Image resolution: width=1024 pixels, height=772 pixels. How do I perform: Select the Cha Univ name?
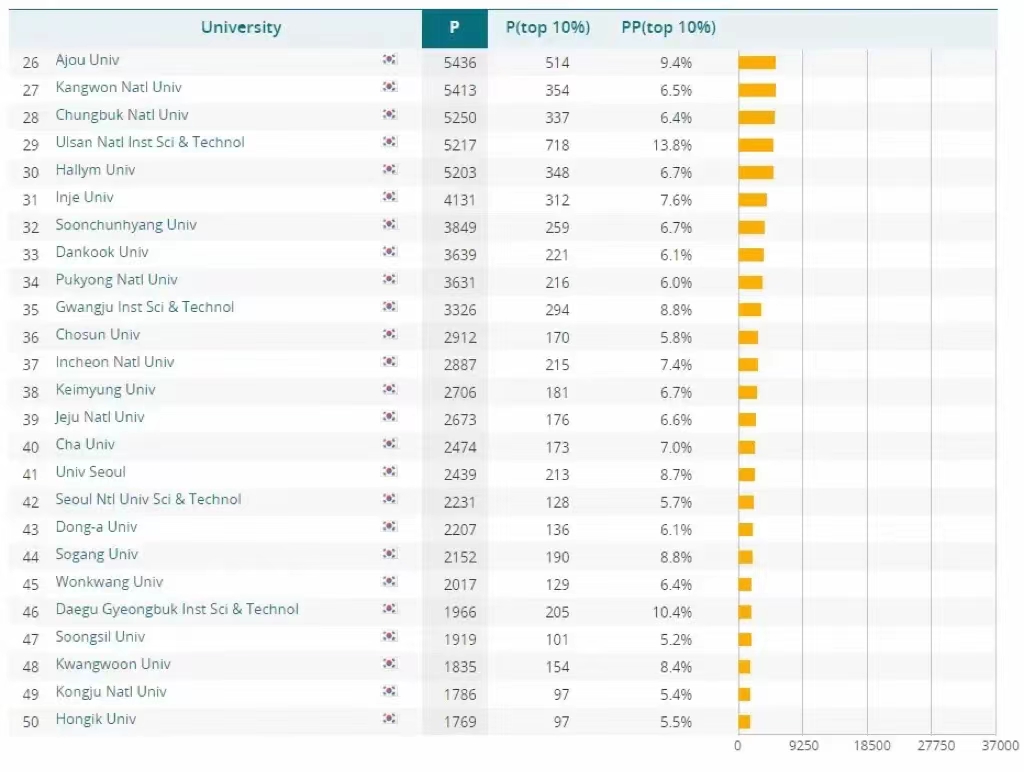pyautogui.click(x=85, y=444)
